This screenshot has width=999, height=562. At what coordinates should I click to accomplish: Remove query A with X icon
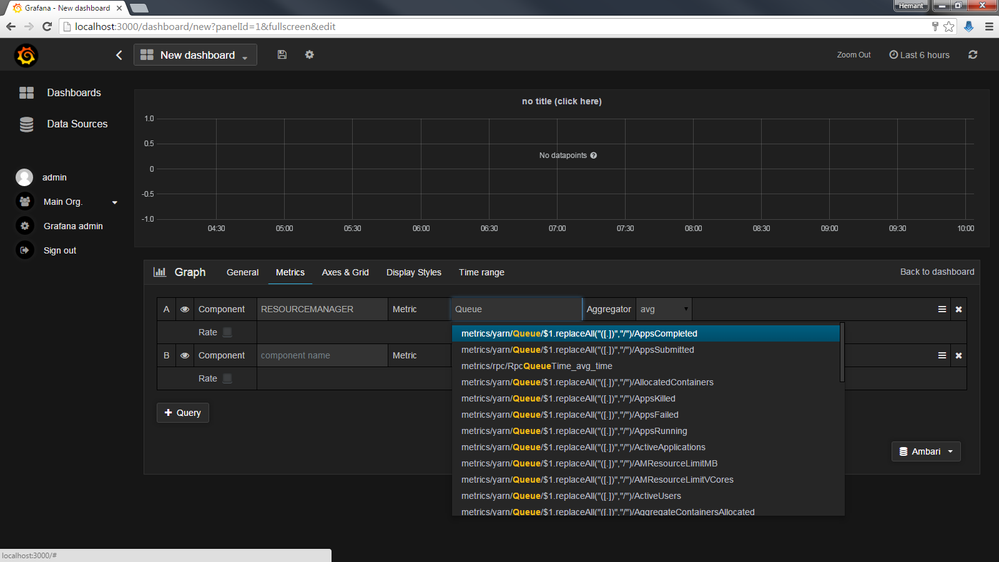[x=958, y=310]
